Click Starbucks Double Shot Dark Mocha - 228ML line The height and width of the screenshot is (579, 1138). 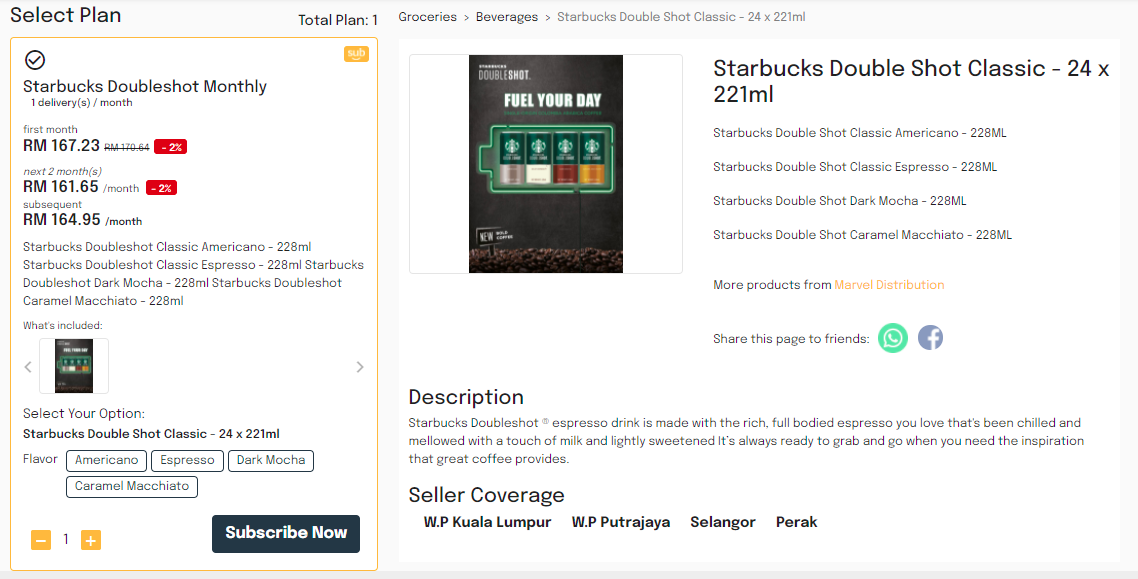tap(840, 201)
